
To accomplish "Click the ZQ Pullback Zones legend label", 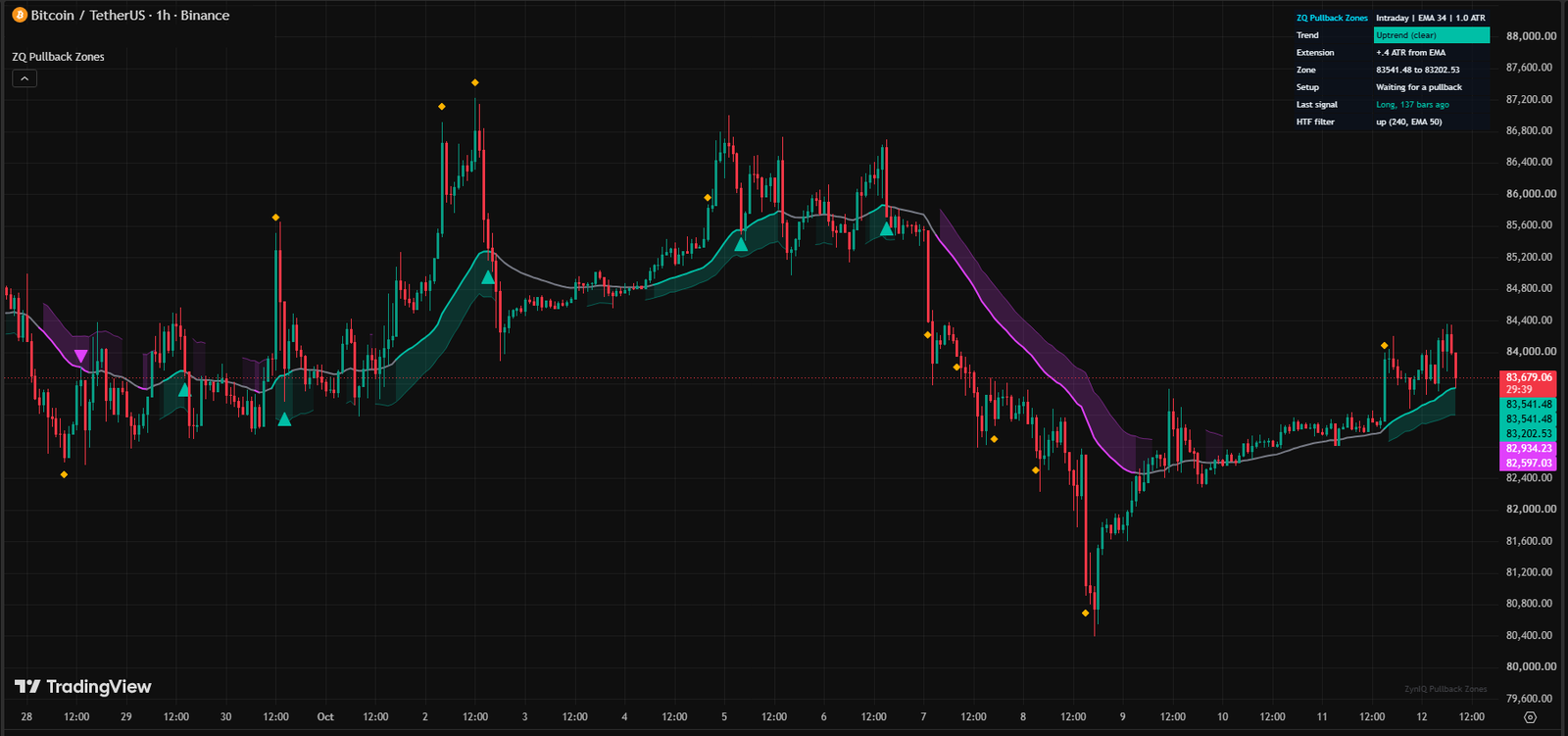I will (x=58, y=57).
